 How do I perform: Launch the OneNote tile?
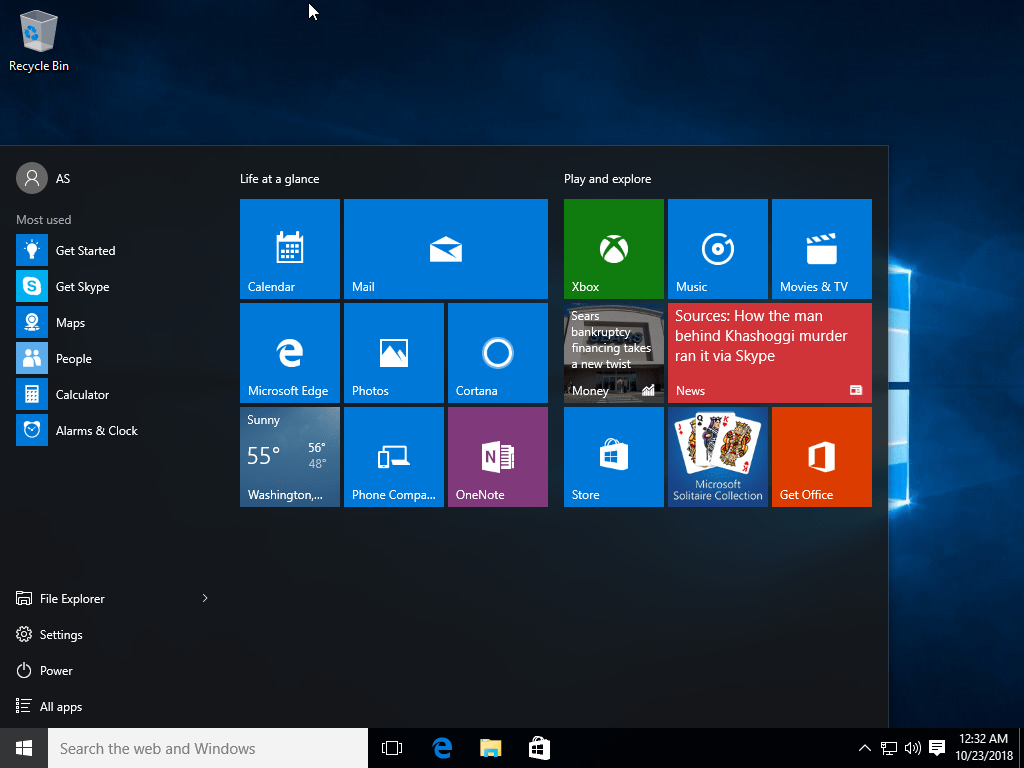tap(498, 456)
